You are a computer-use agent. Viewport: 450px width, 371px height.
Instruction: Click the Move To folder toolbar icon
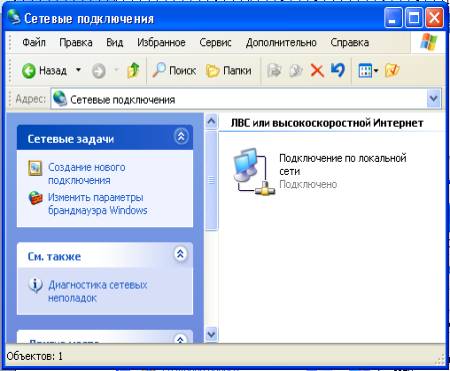[274, 71]
